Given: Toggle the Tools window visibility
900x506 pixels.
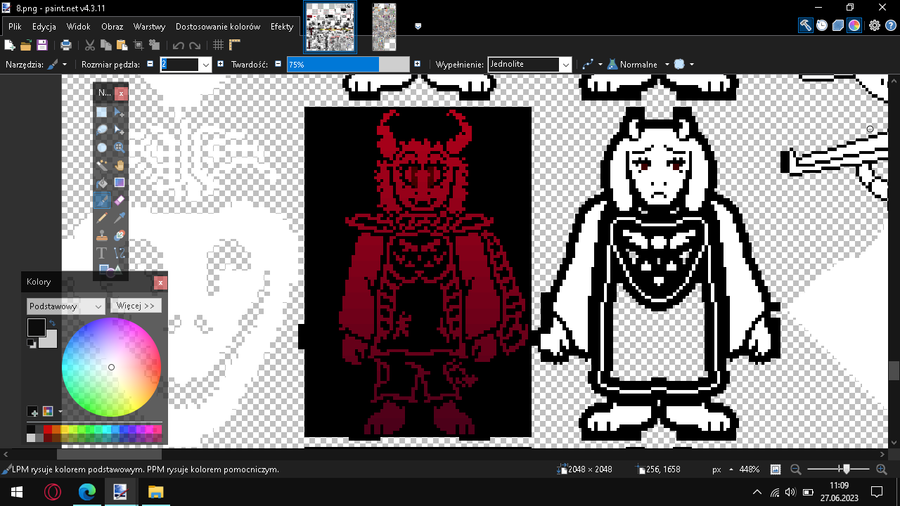Looking at the screenshot, I should pos(805,25).
